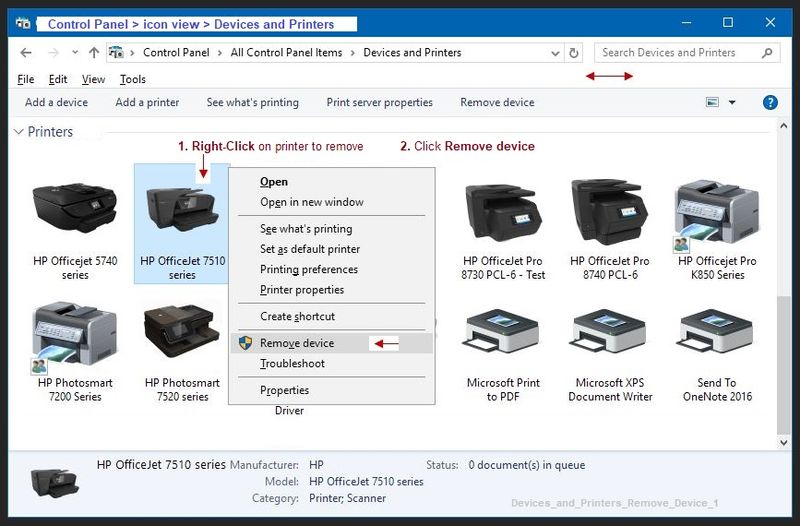This screenshot has height=526, width=800.
Task: Open the File menu
Action: coord(26,79)
